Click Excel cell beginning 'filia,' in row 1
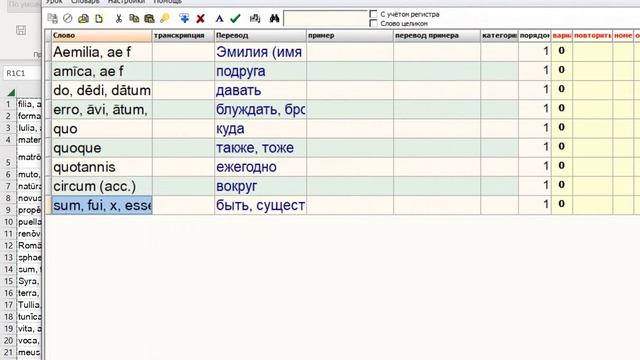640x360 pixels. pos(29,104)
